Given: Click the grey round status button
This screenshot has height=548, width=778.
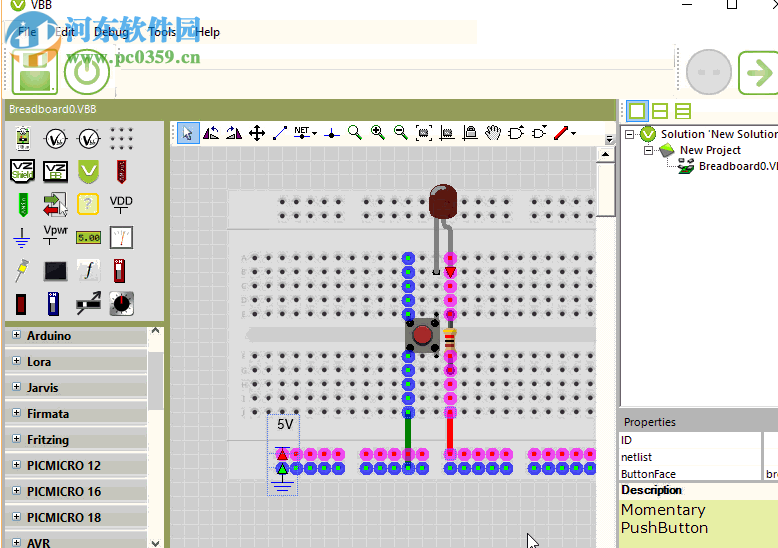Looking at the screenshot, I should pyautogui.click(x=709, y=72).
